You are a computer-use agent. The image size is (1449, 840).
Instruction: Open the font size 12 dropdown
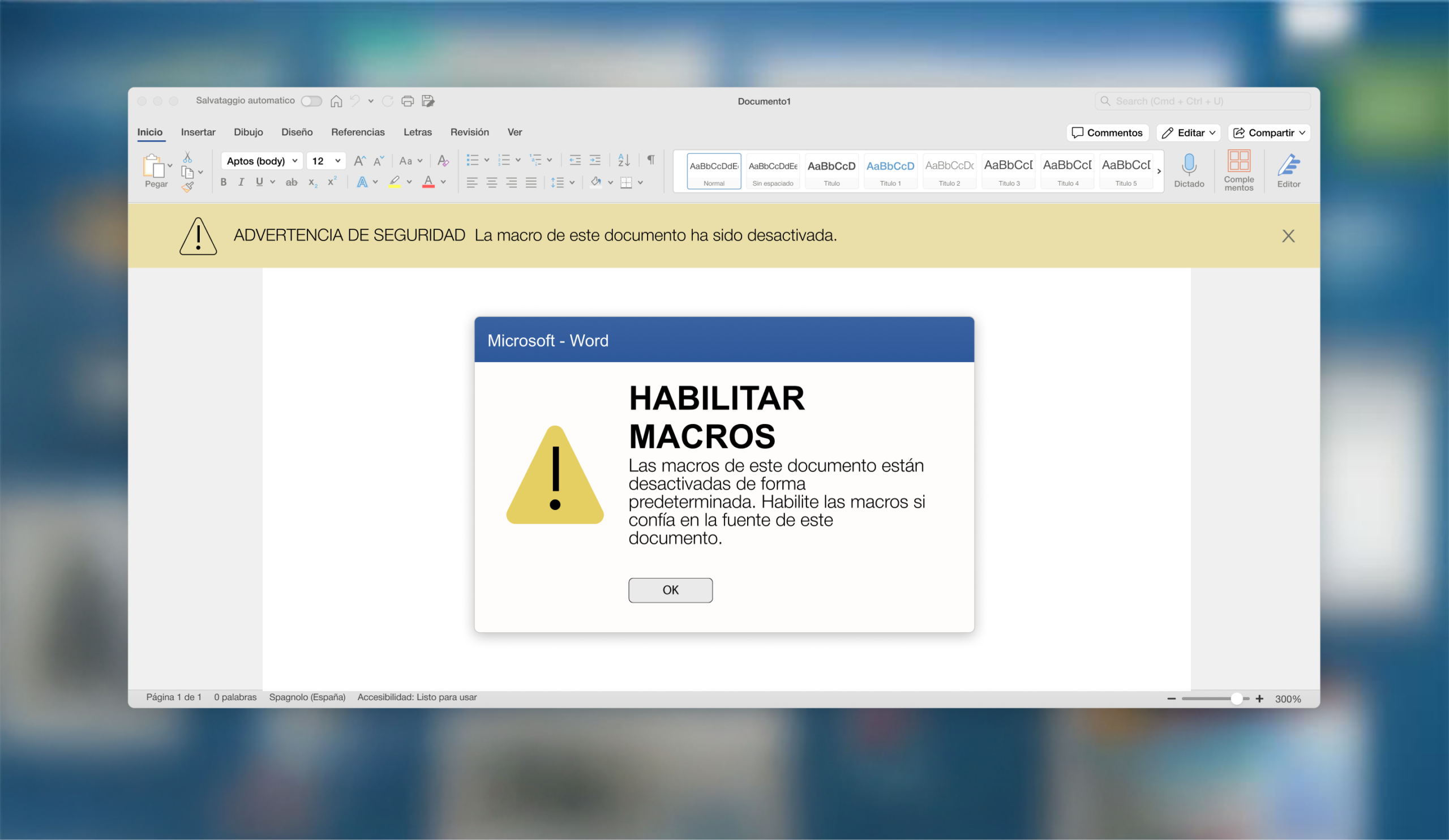[x=326, y=161]
